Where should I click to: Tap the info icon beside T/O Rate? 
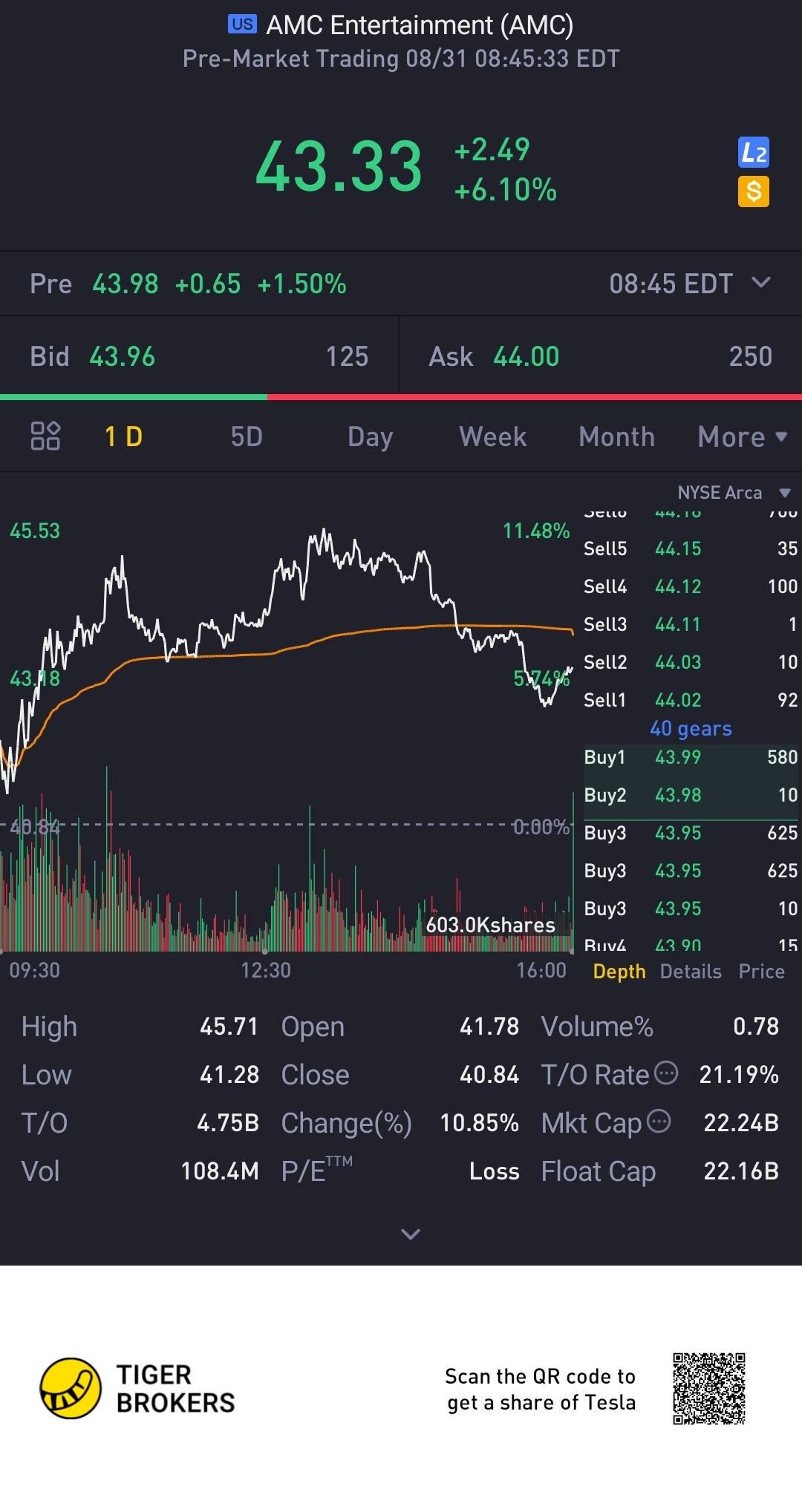click(x=666, y=1073)
